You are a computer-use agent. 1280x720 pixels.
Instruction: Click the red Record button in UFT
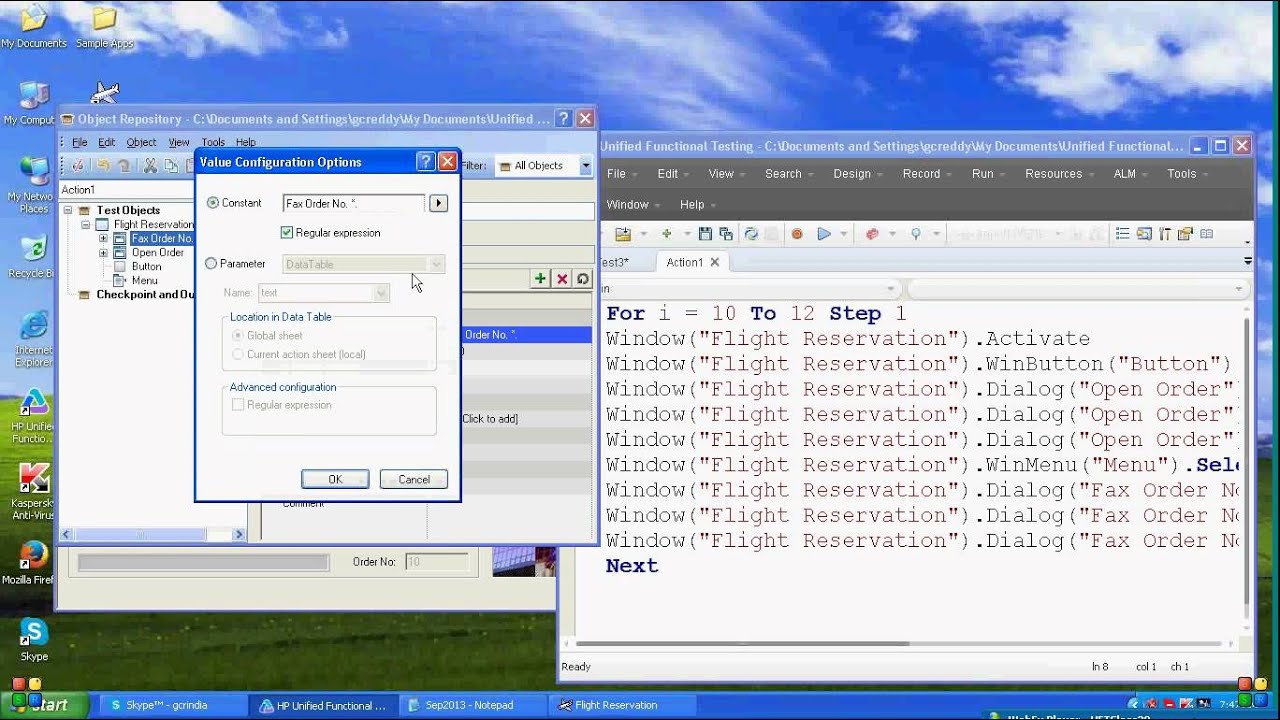click(797, 234)
